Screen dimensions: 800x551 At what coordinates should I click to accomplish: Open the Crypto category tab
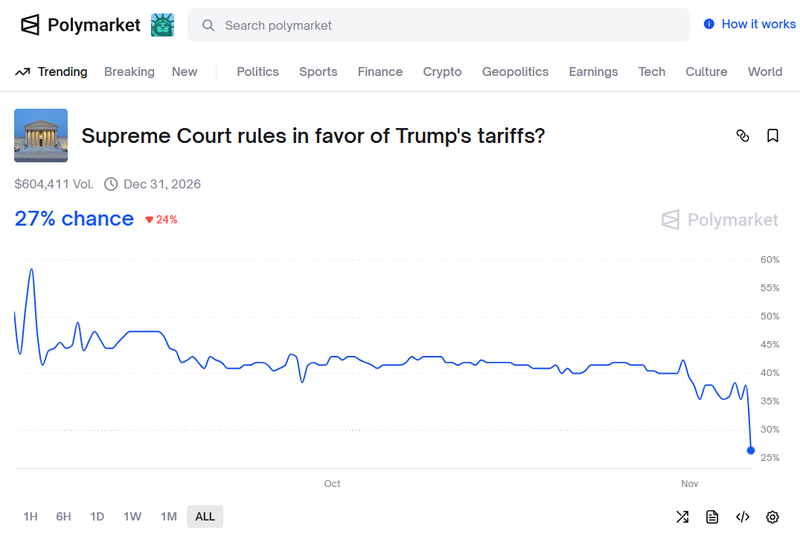[442, 72]
